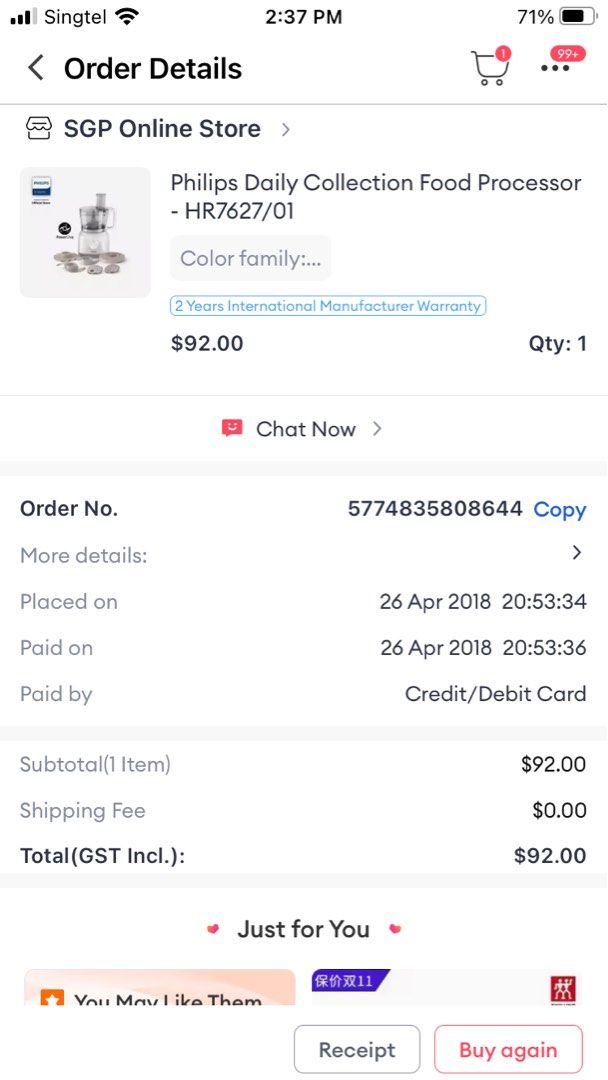Tap the Receipt button
This screenshot has width=608, height=1080.
pos(356,1050)
